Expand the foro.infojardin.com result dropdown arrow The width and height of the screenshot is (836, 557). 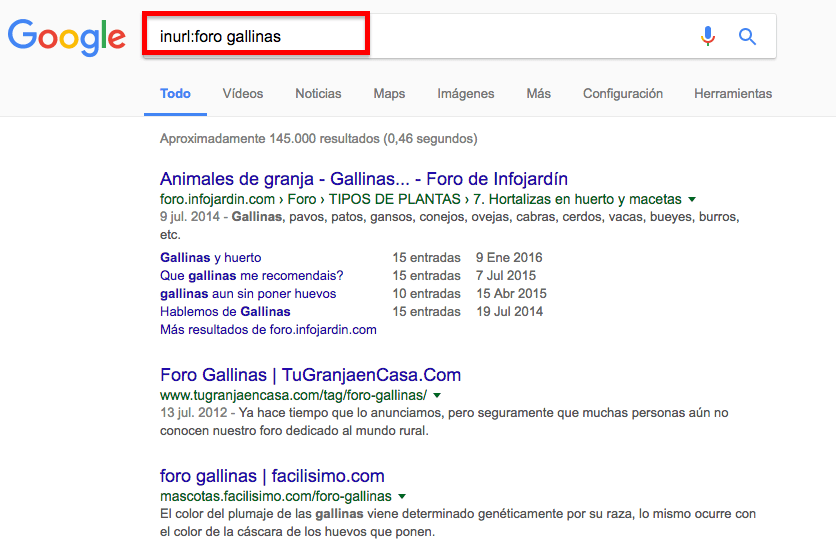point(692,199)
